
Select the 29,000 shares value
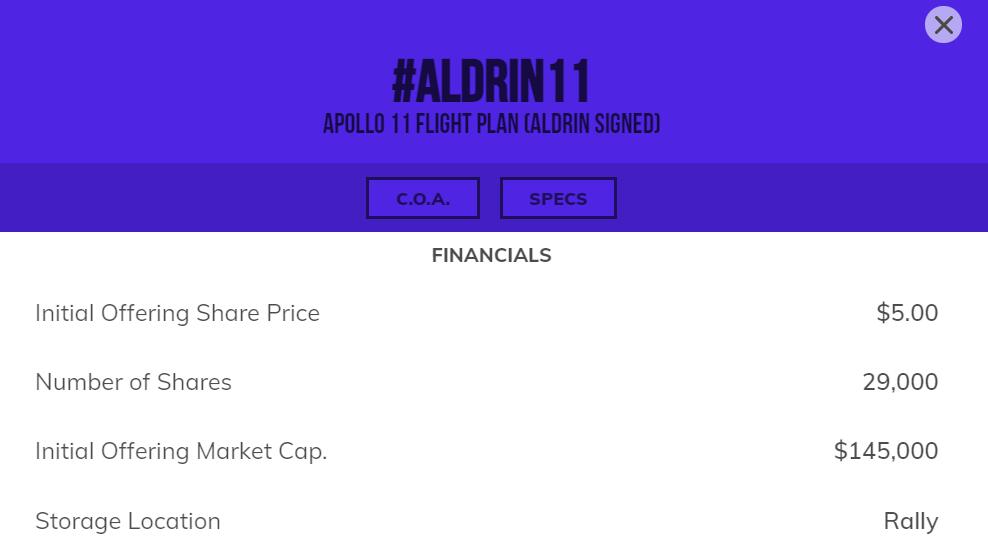(900, 382)
